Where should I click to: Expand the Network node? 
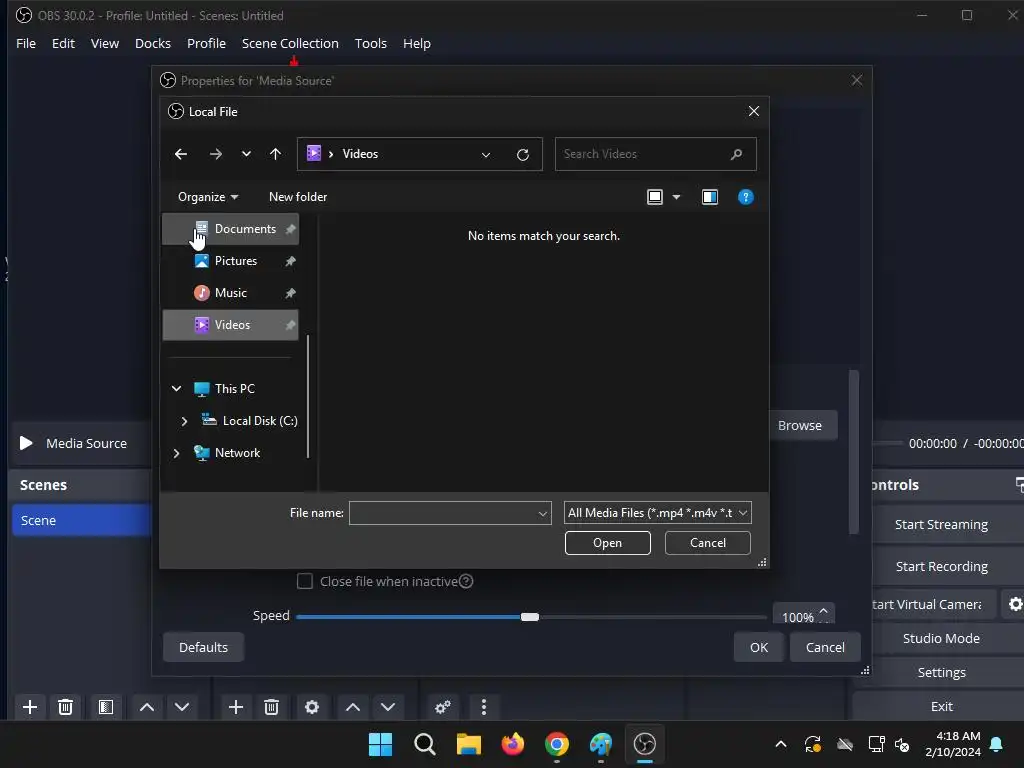tap(176, 453)
